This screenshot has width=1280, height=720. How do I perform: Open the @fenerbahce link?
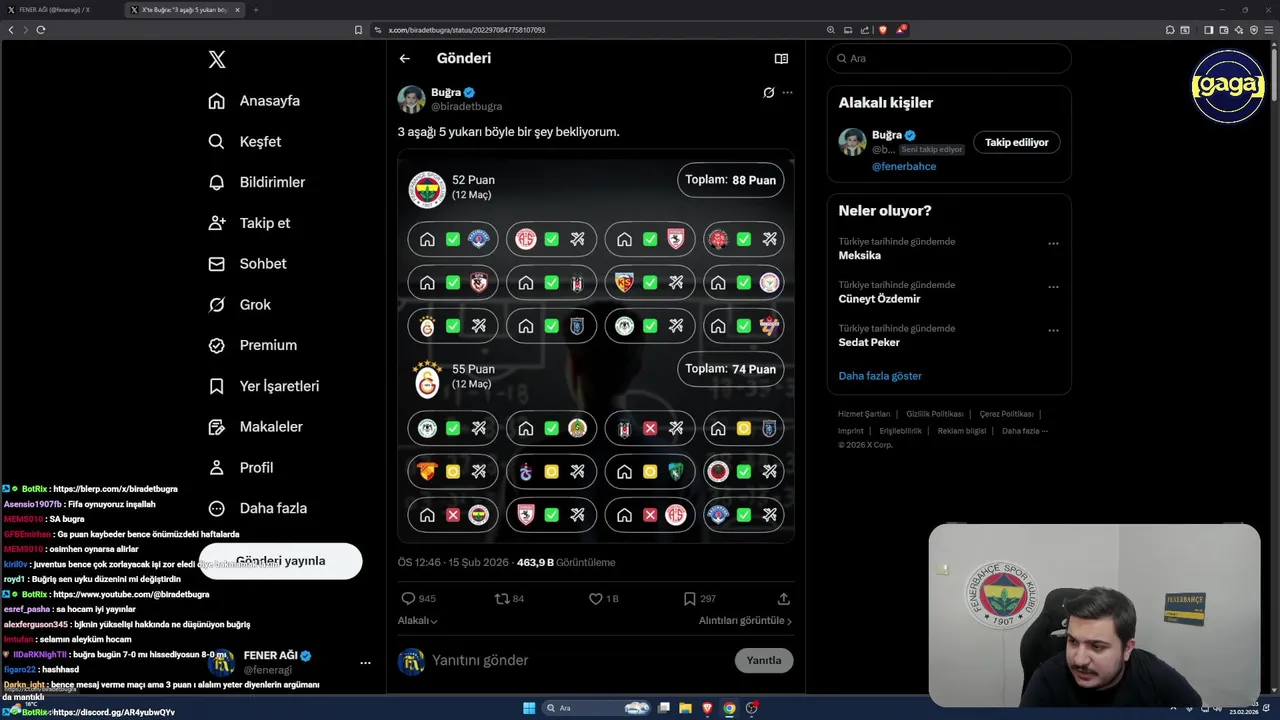pos(904,166)
